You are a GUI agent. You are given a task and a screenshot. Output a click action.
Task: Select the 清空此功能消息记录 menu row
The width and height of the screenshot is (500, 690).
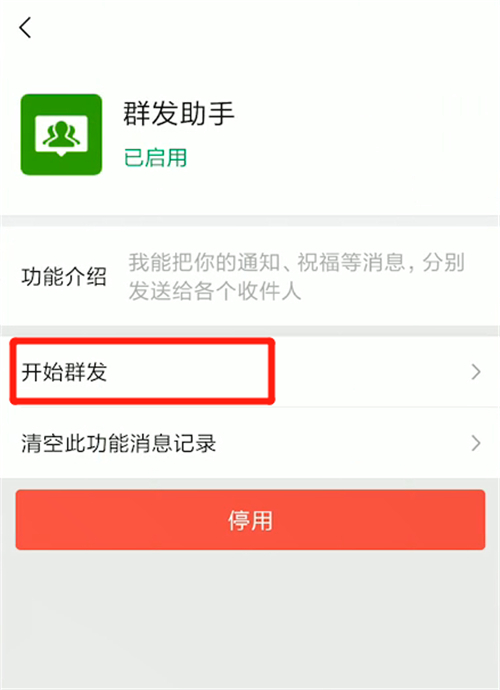coord(250,443)
